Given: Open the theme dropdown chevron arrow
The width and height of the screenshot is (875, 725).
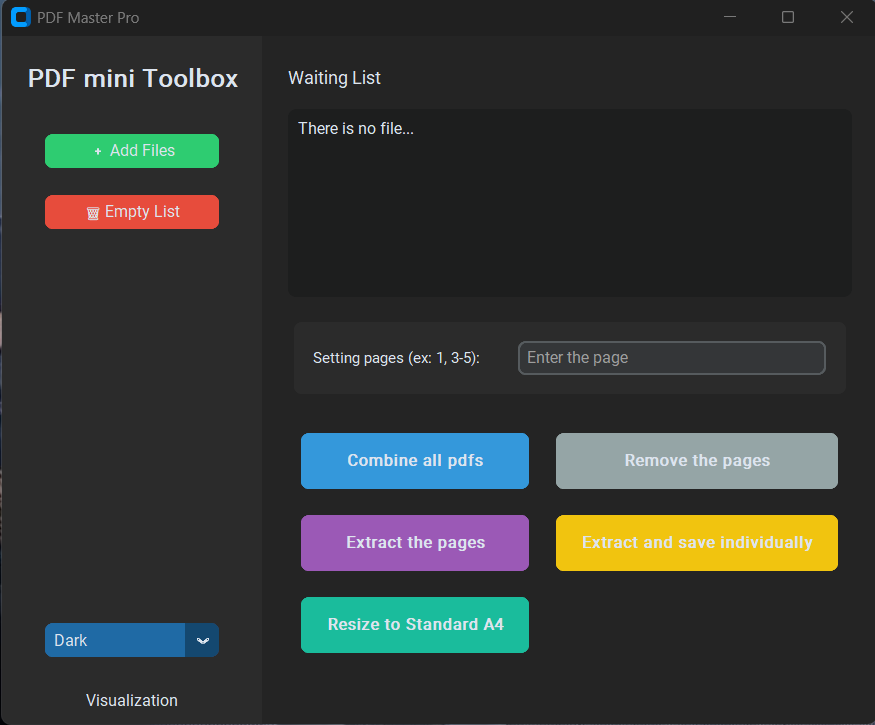Looking at the screenshot, I should tap(203, 640).
